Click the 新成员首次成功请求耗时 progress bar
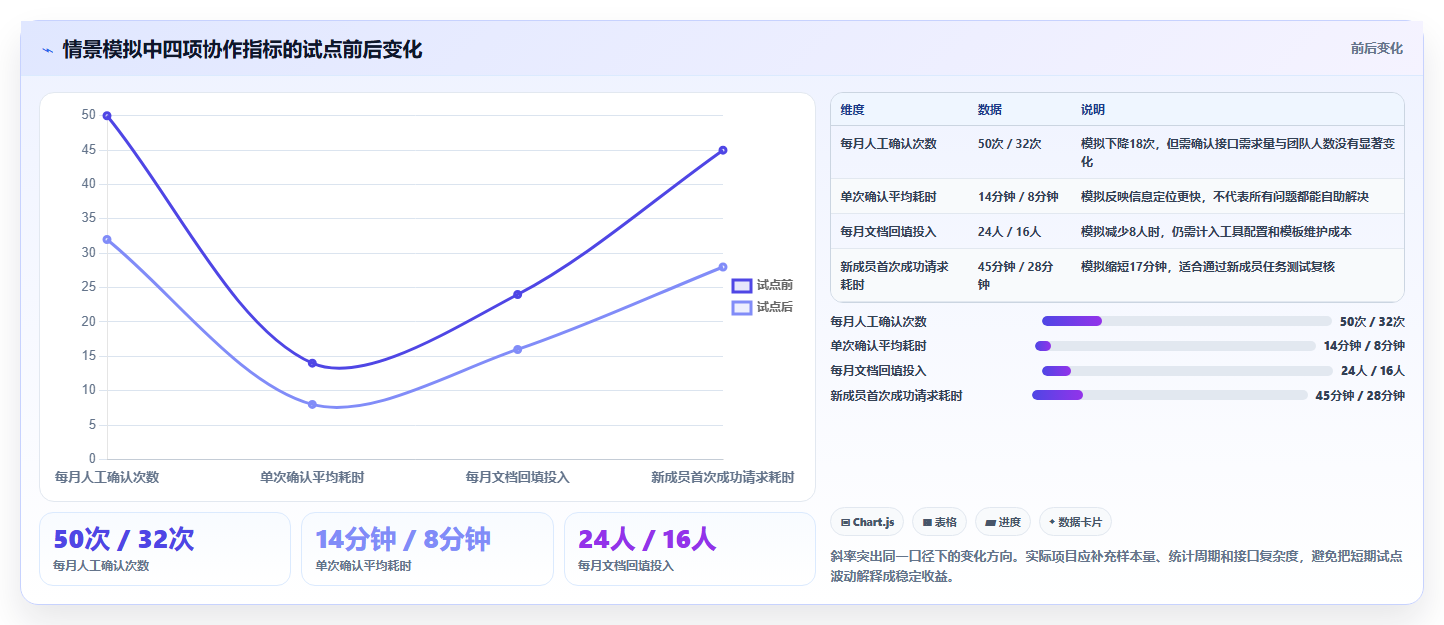This screenshot has height=625, width=1444. point(1170,395)
